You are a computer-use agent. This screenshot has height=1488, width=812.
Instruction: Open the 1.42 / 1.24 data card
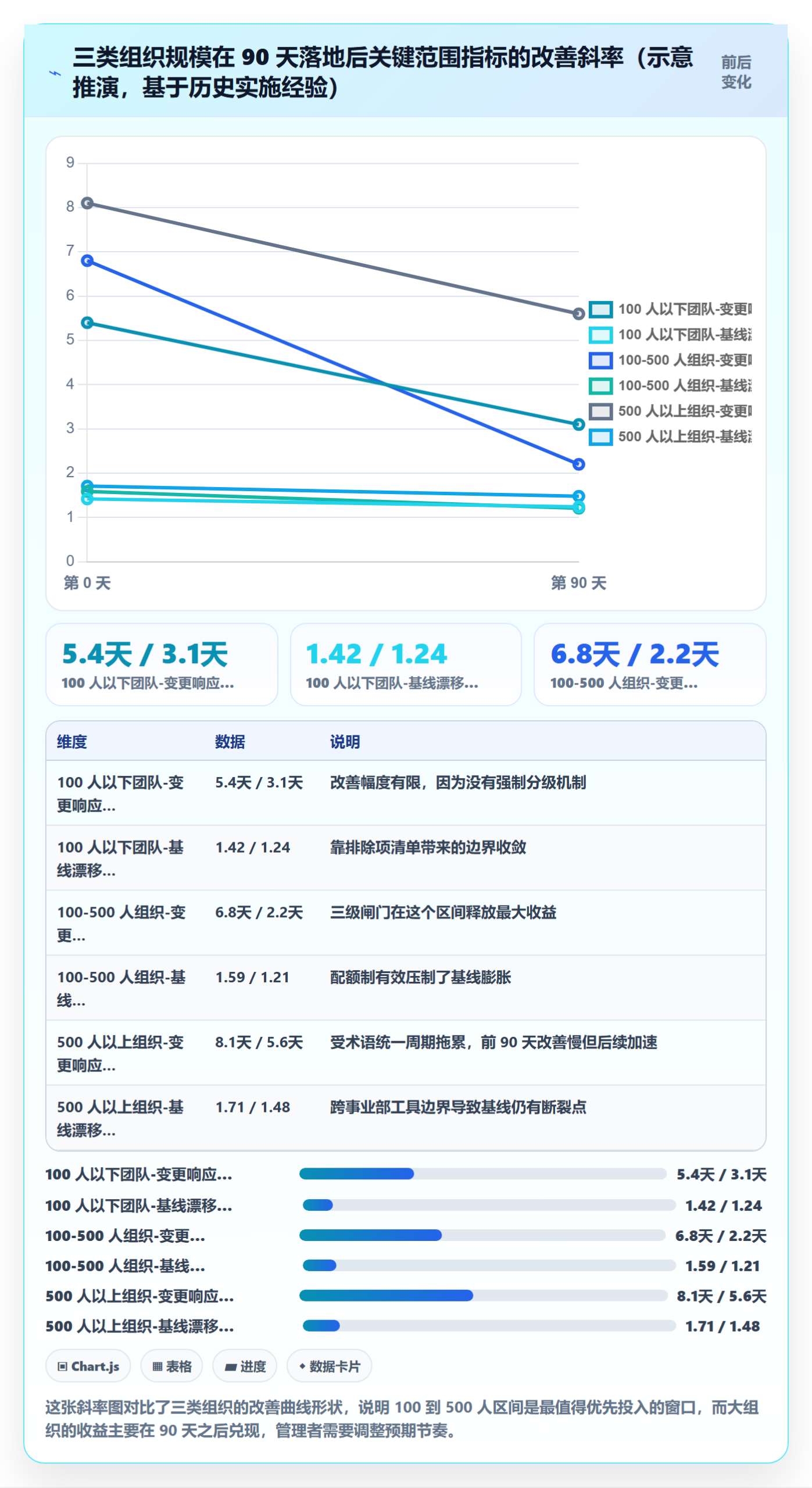click(x=406, y=664)
